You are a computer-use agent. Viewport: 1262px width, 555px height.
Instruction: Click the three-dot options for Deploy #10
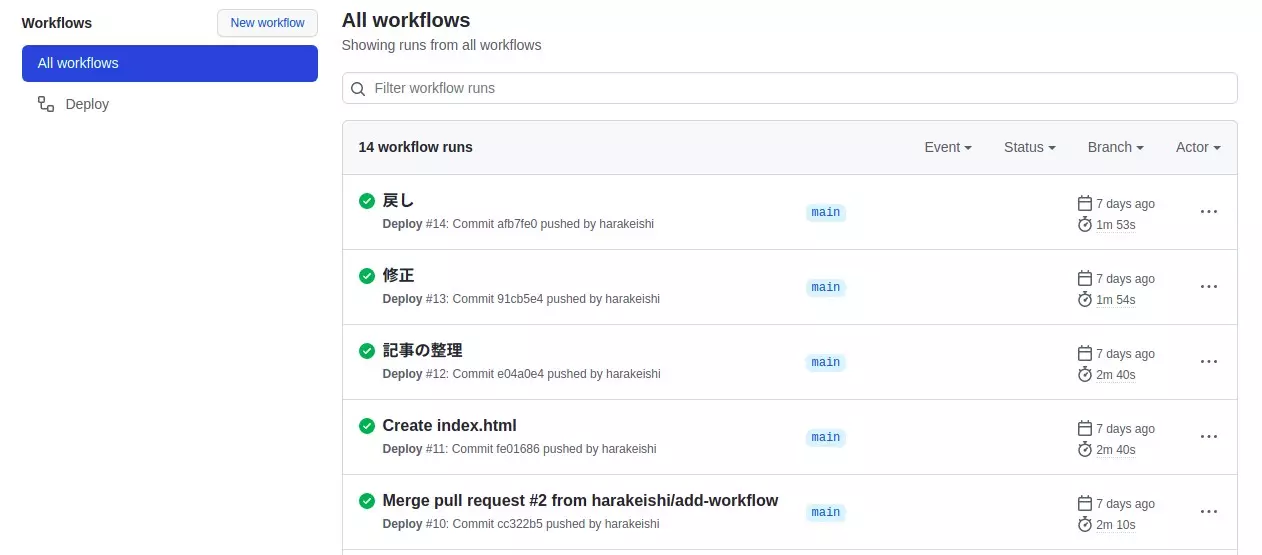[x=1208, y=512]
